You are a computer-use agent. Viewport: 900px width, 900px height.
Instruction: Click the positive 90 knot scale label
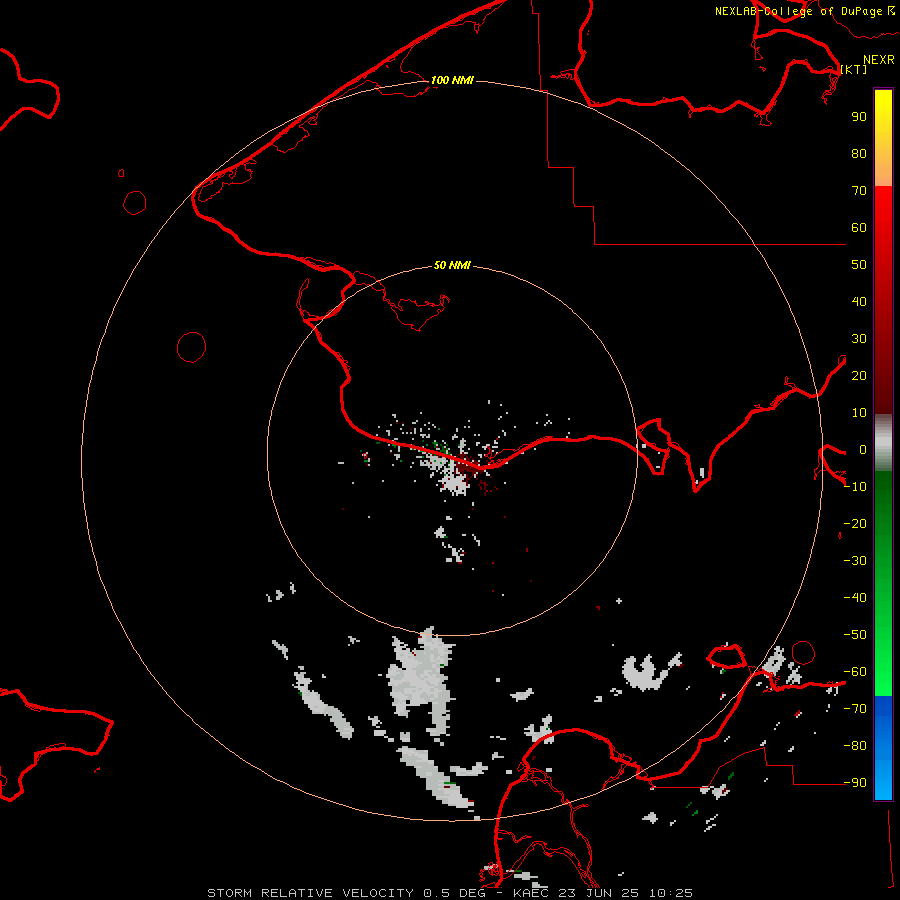[x=859, y=117]
